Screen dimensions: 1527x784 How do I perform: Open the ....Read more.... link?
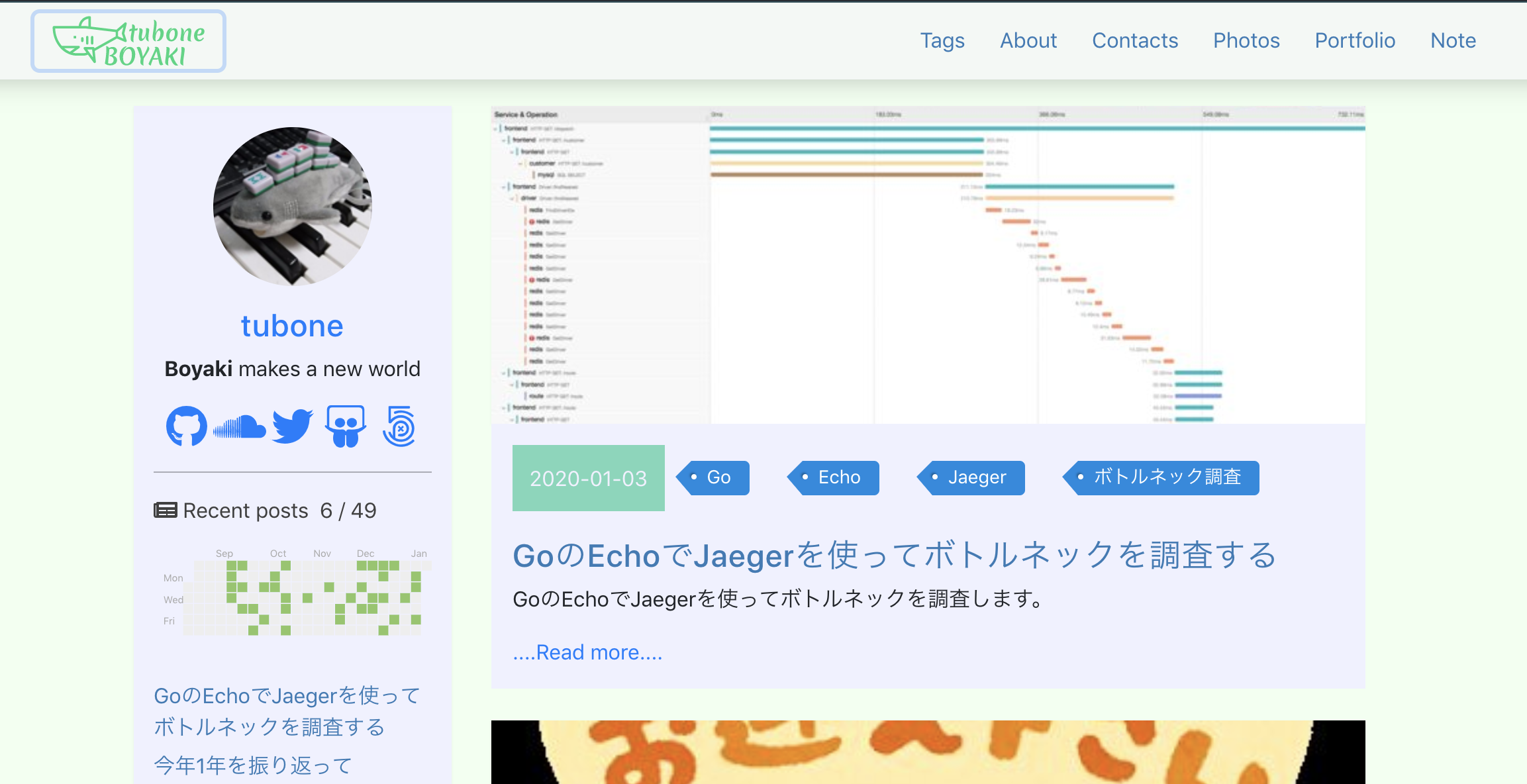(588, 652)
